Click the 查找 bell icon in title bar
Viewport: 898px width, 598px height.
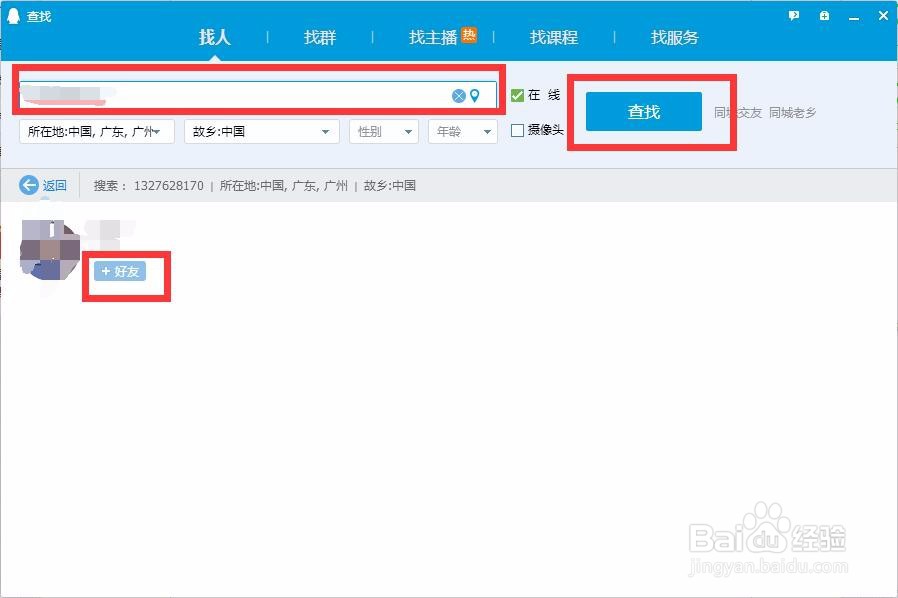[12, 15]
